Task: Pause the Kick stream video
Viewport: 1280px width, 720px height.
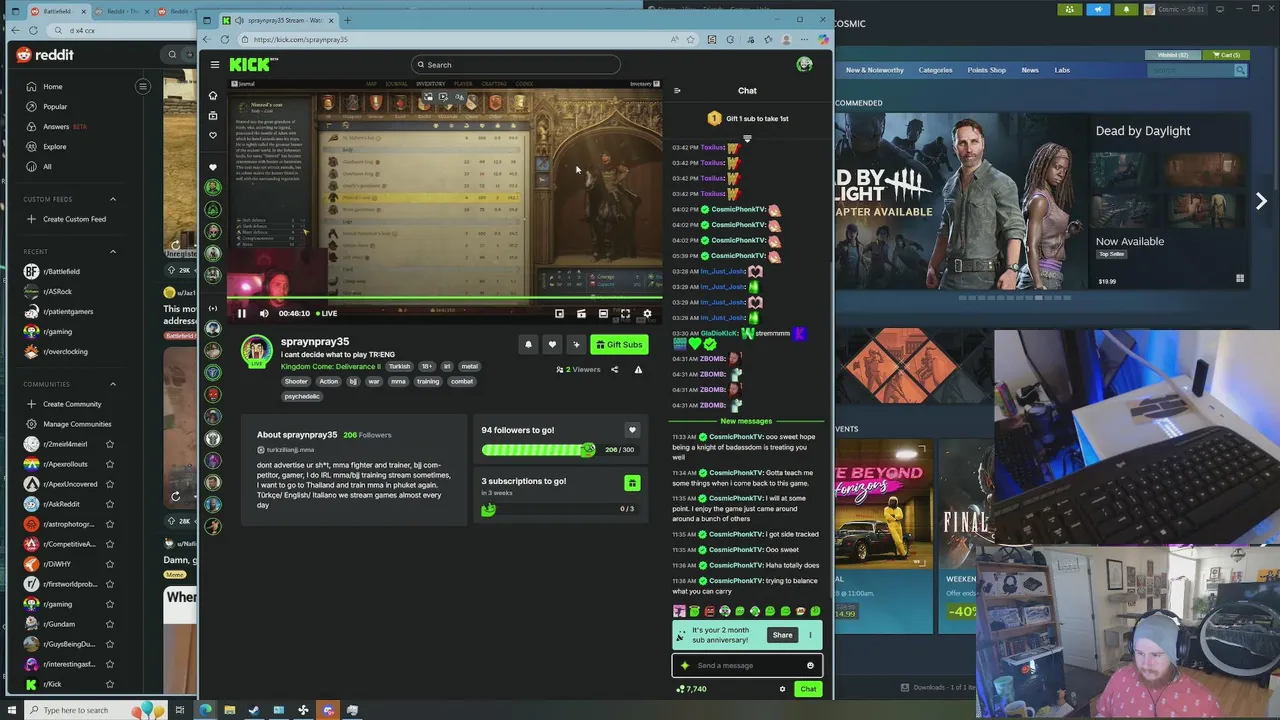Action: click(241, 313)
